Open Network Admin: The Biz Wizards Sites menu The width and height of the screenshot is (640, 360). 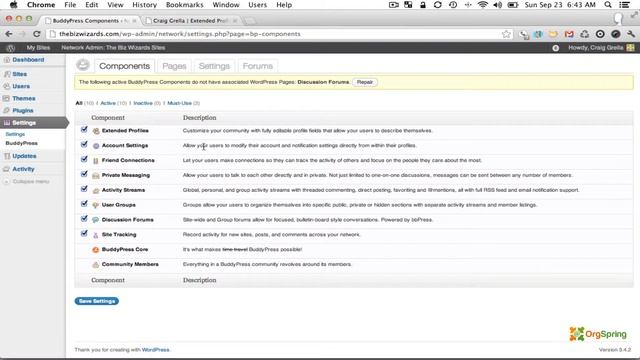[113, 48]
